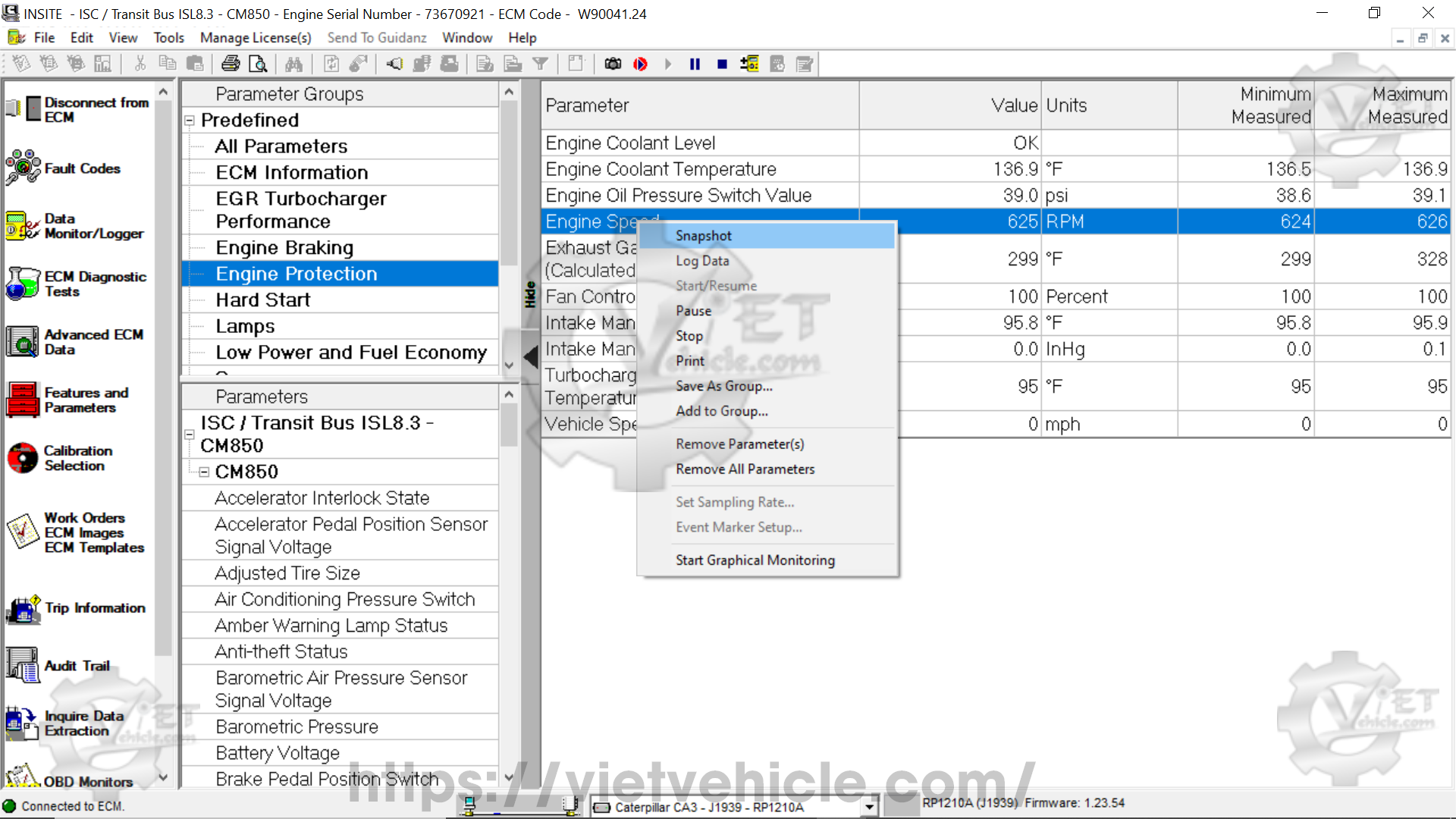Click the Stop monitoring toolbar square

click(722, 64)
